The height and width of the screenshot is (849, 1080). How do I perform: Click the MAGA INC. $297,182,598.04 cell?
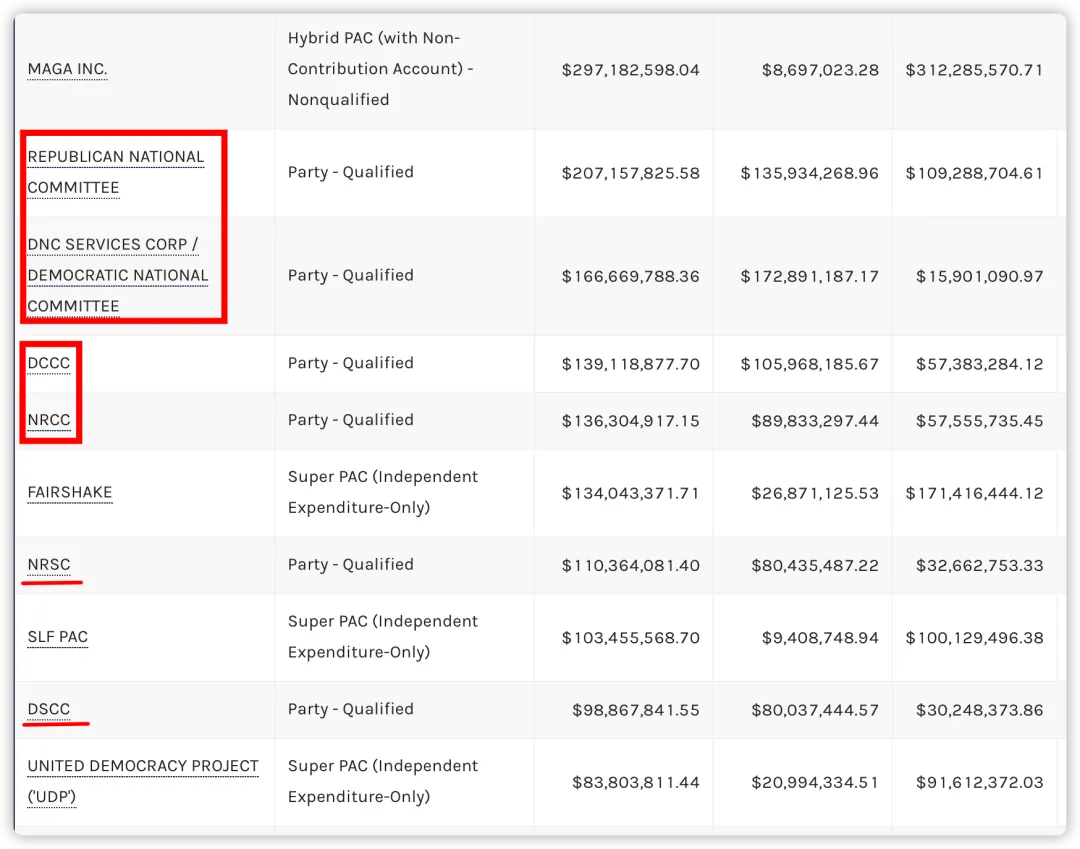(x=630, y=70)
